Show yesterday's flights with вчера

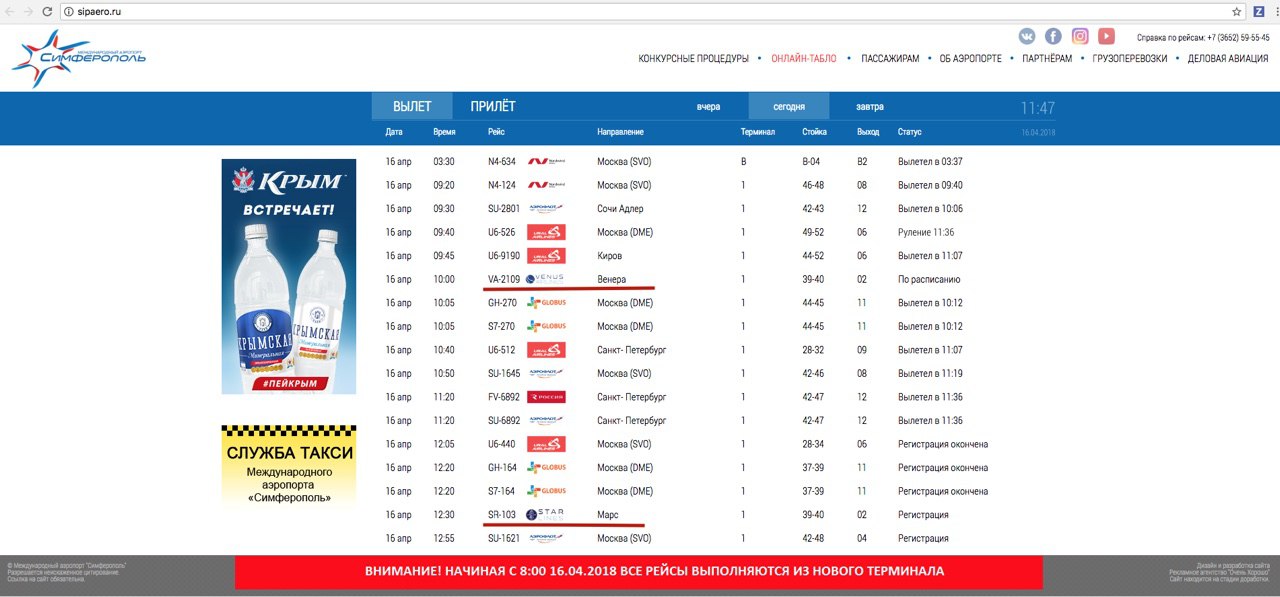pyautogui.click(x=708, y=107)
